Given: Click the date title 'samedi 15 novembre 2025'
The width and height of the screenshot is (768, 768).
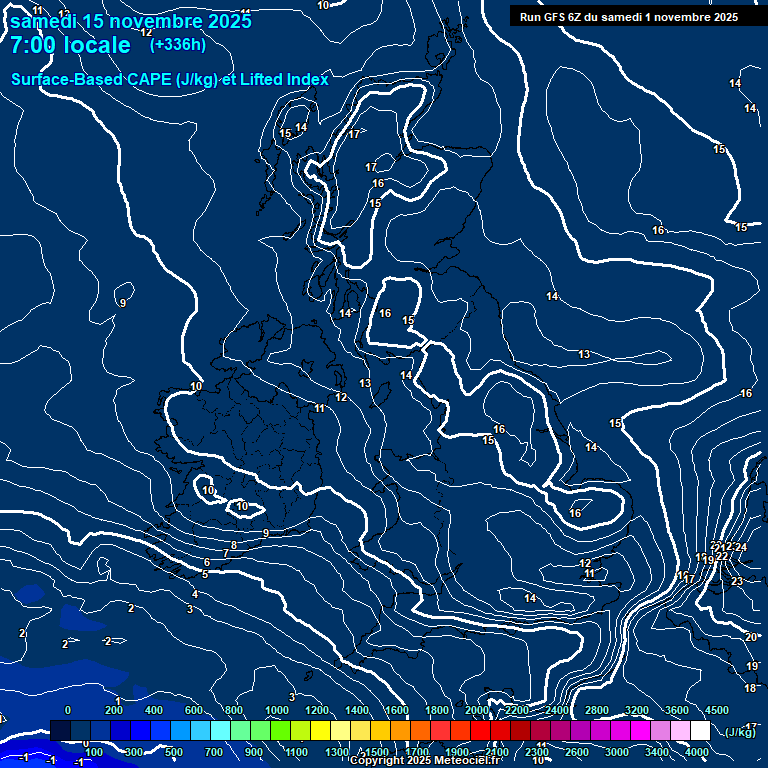Looking at the screenshot, I should click(130, 21).
